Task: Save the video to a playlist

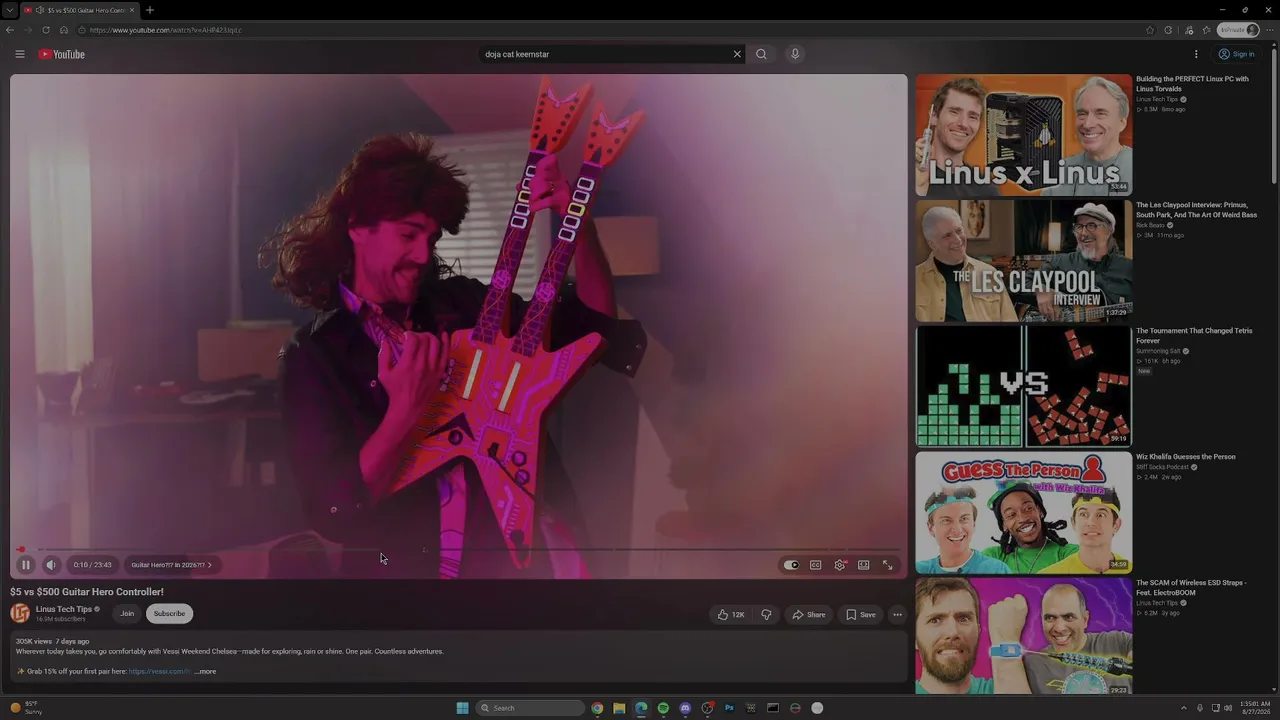Action: click(x=861, y=614)
